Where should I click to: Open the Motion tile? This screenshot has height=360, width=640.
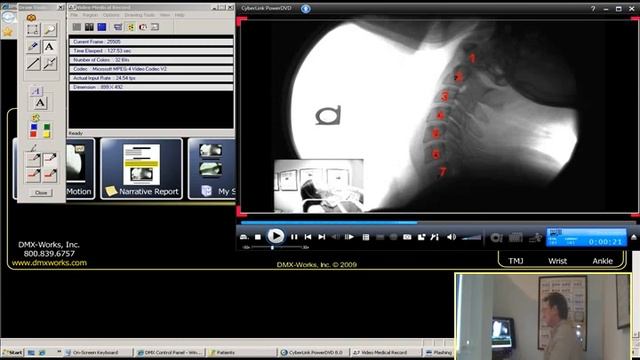tap(80, 169)
